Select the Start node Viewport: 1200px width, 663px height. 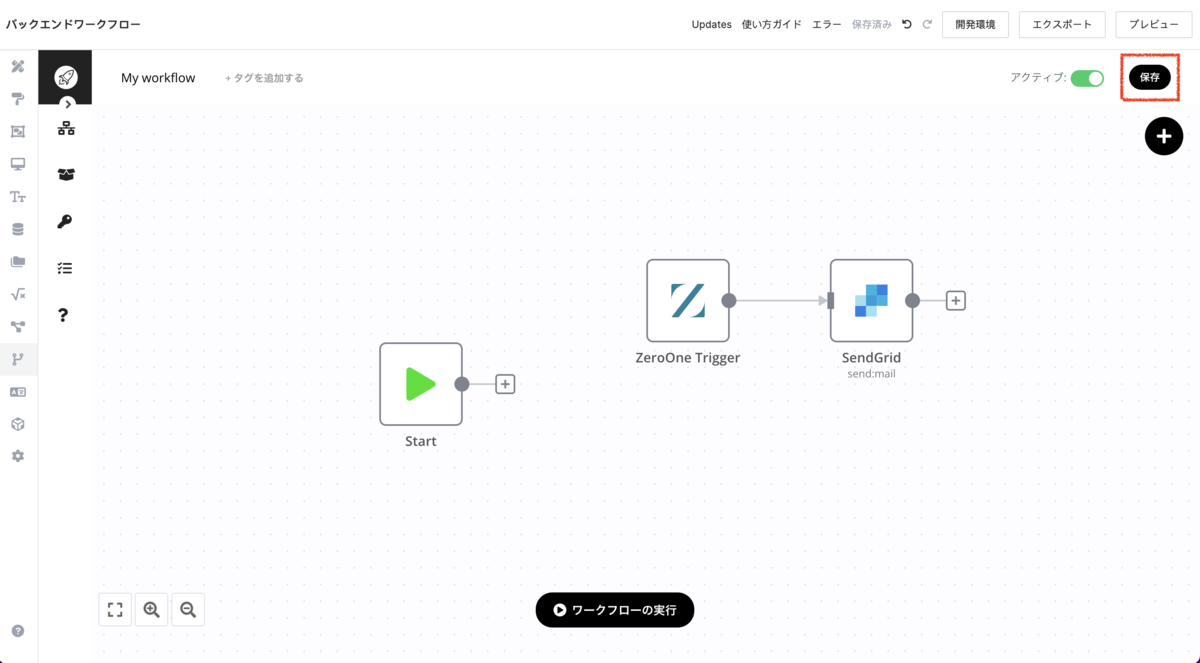click(x=421, y=384)
